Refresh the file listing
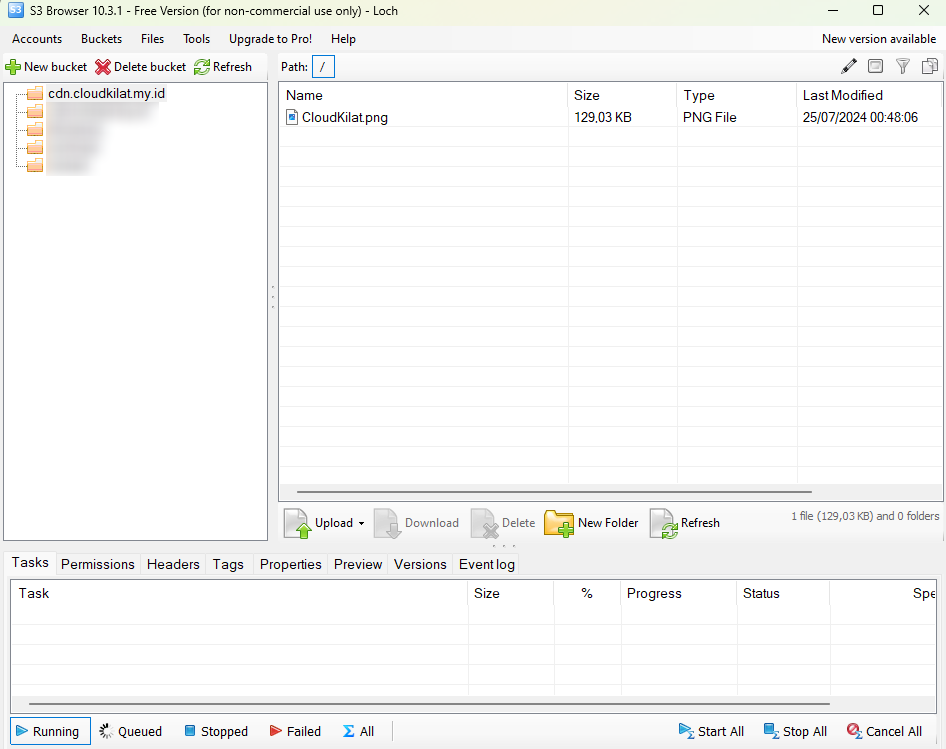The width and height of the screenshot is (946, 749). [684, 523]
